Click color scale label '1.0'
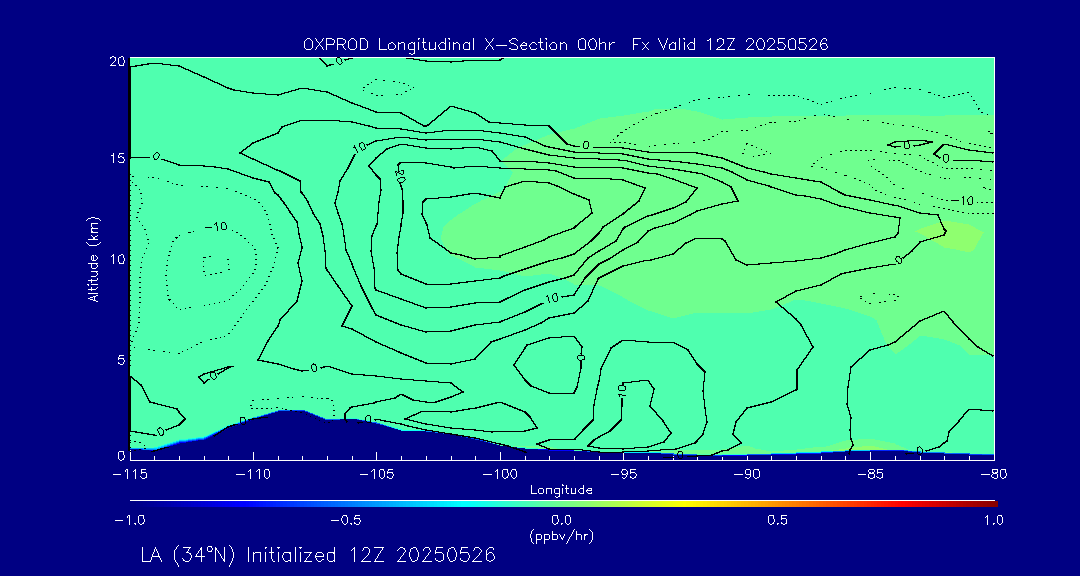1080x576 pixels. (994, 520)
